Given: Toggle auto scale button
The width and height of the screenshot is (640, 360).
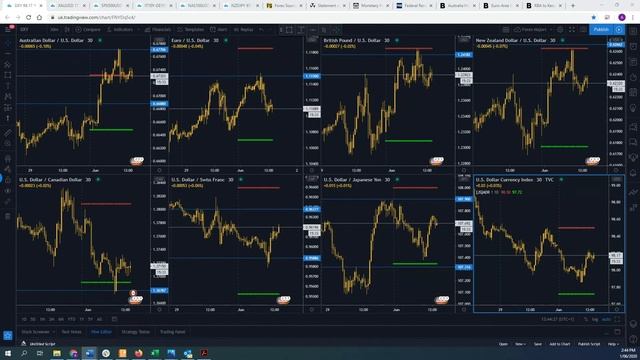Looking at the screenshot, I should pyautogui.click(x=606, y=319).
